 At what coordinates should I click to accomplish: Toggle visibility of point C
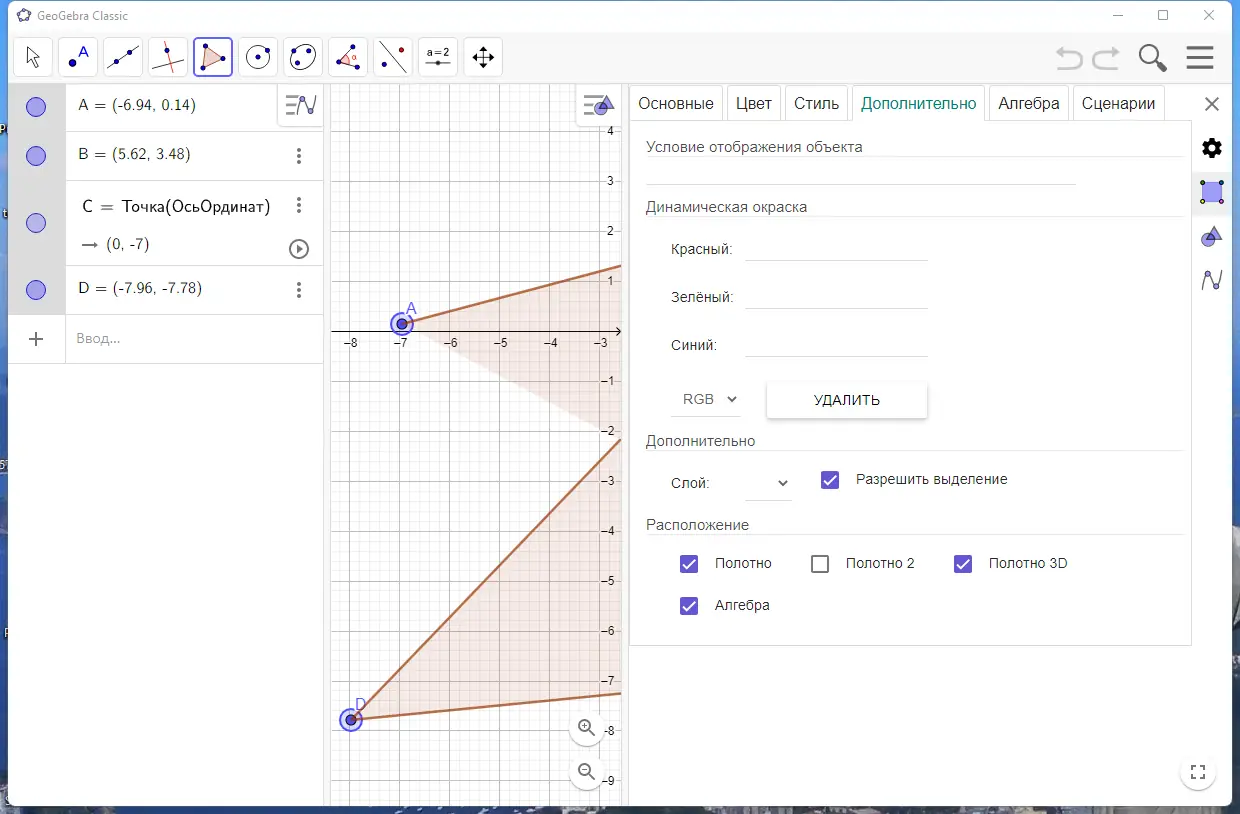click(x=36, y=223)
